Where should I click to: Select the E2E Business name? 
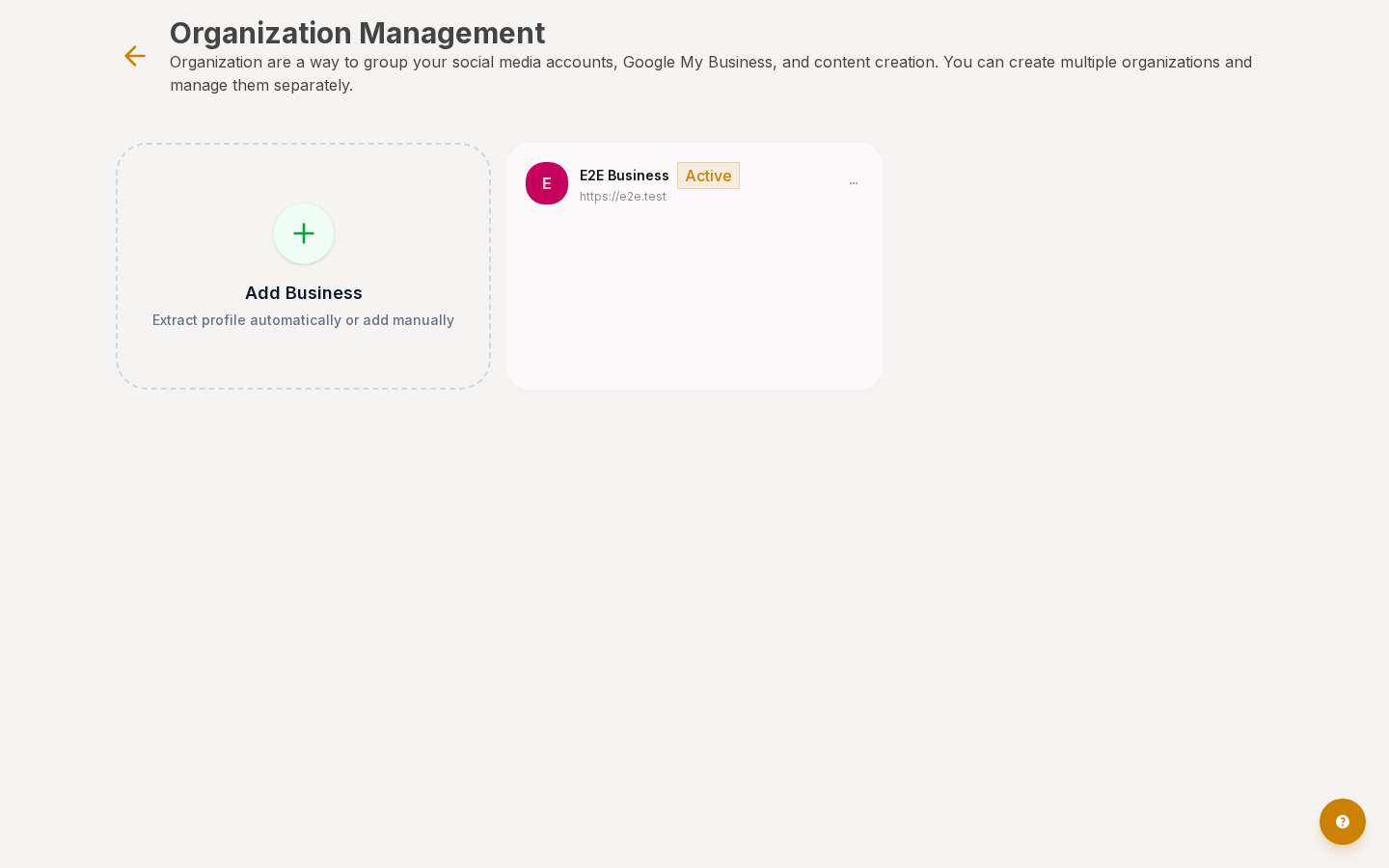coord(624,176)
